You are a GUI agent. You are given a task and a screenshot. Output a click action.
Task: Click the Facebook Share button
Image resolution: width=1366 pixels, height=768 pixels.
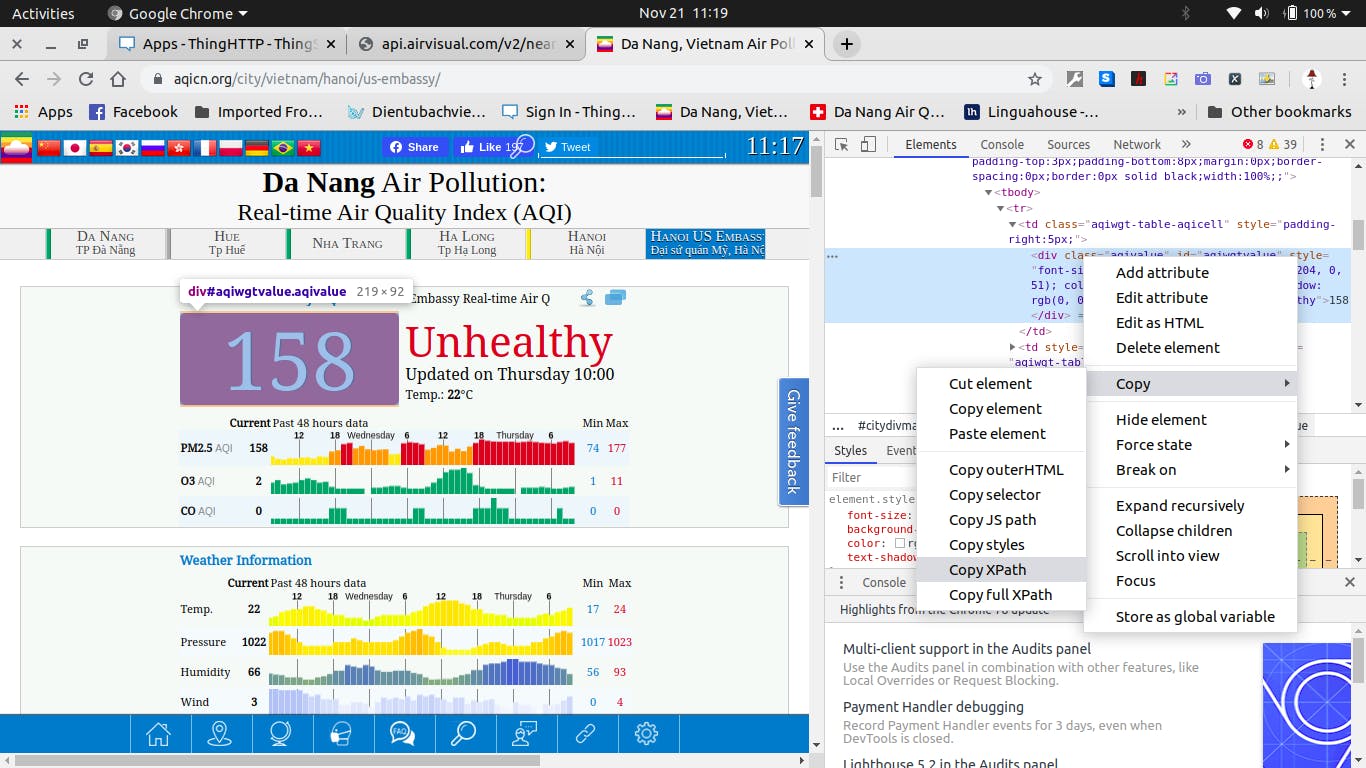coord(413,147)
